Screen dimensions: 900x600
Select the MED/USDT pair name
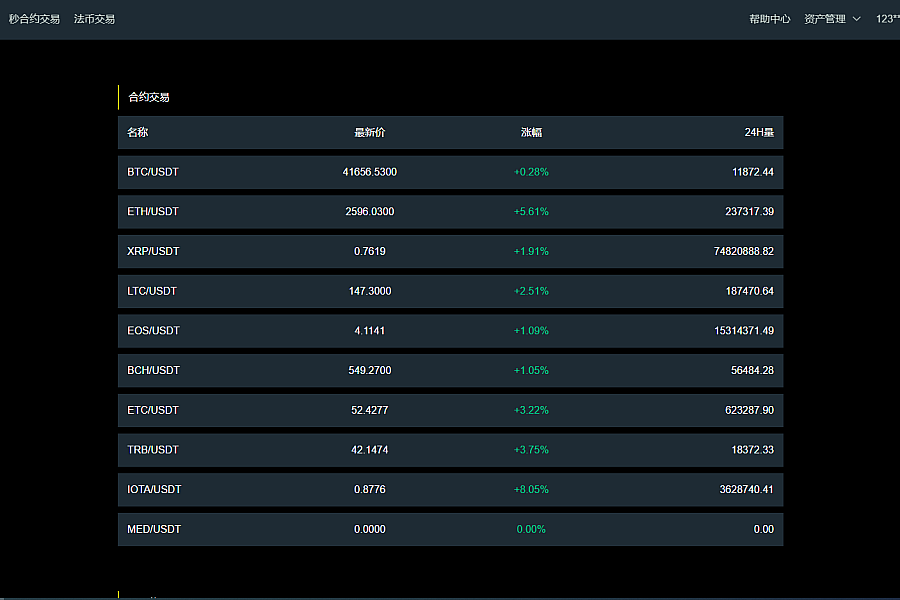click(x=154, y=529)
